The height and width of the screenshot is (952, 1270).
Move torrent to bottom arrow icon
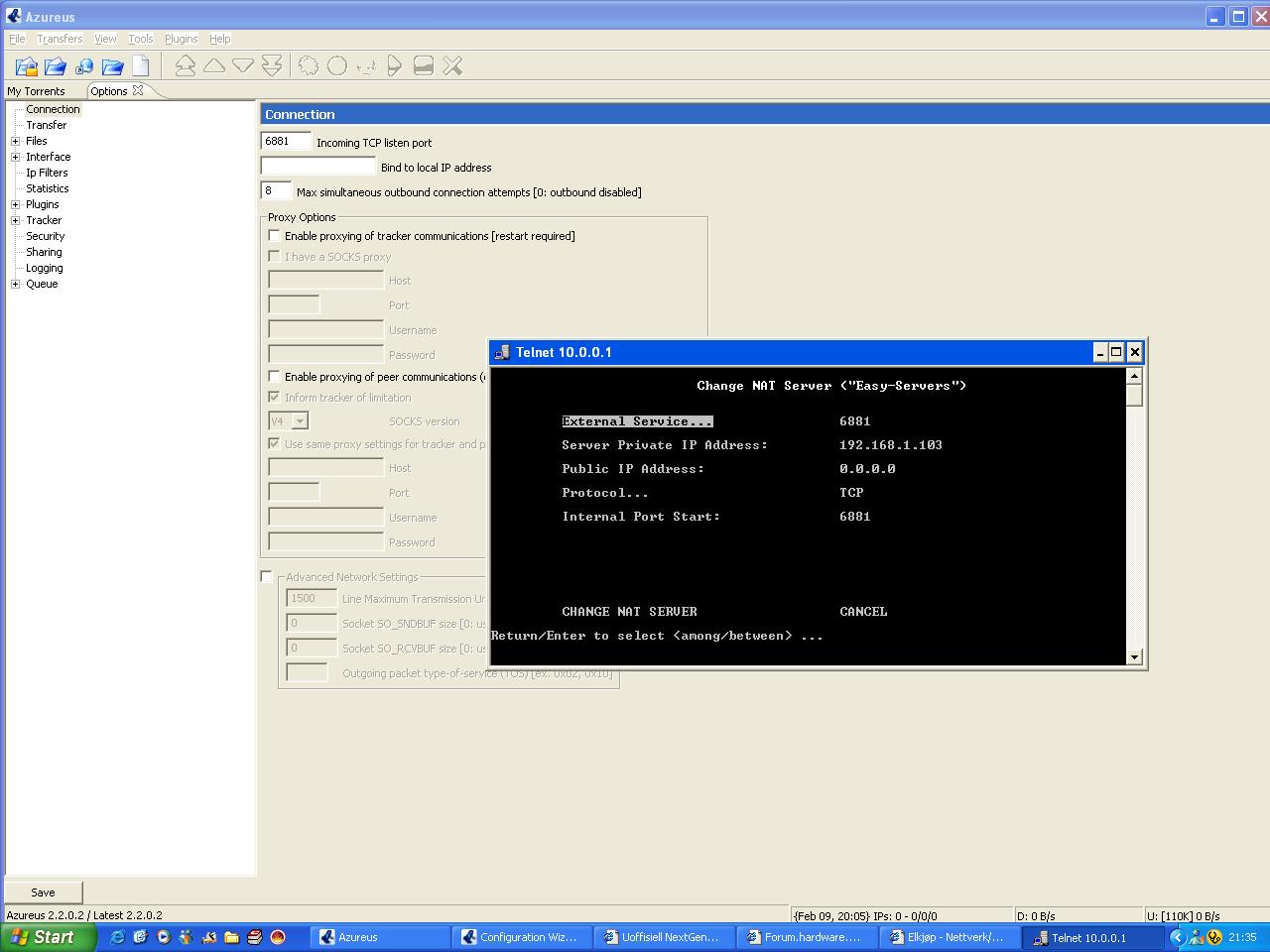272,66
